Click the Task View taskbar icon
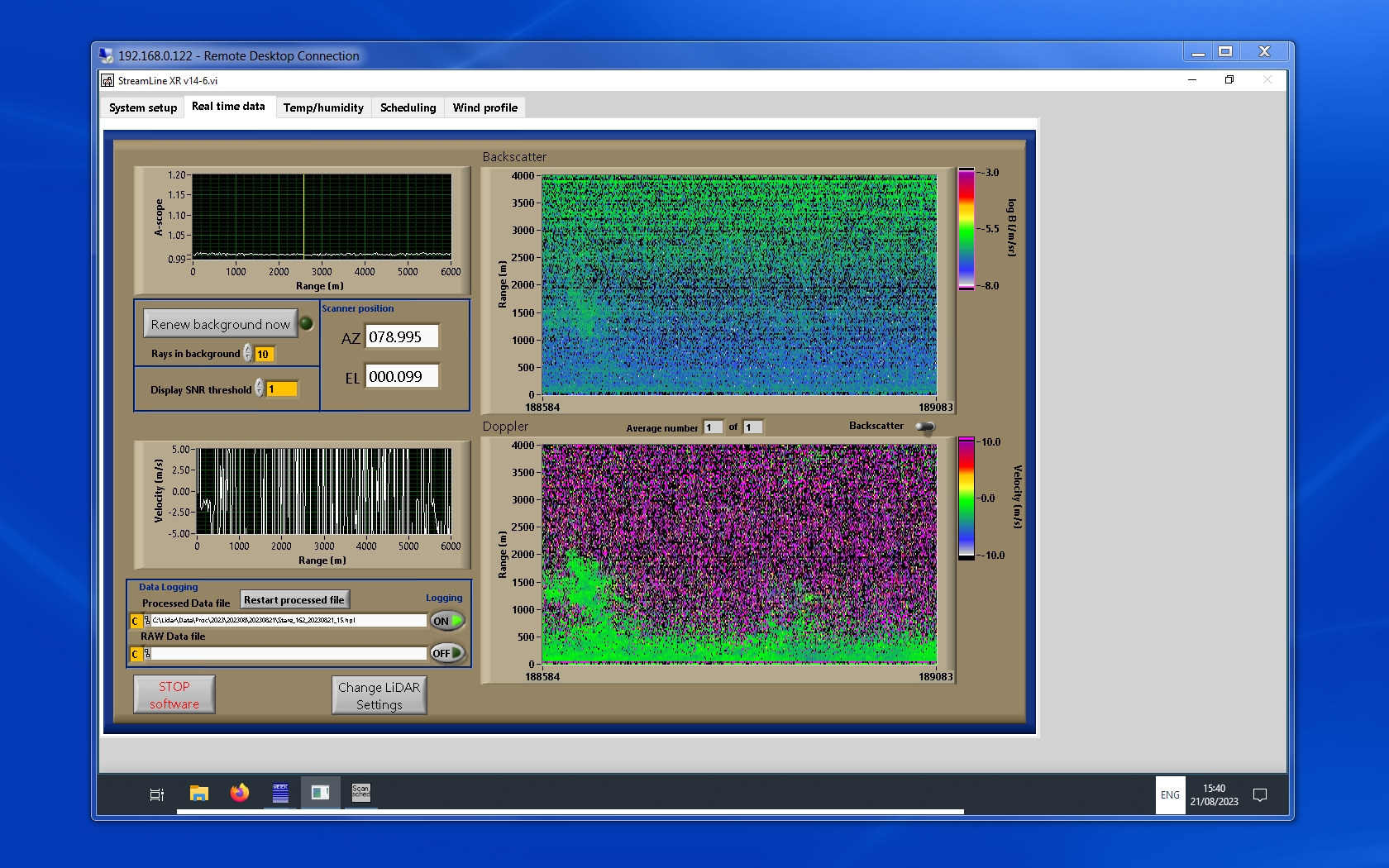 156,794
